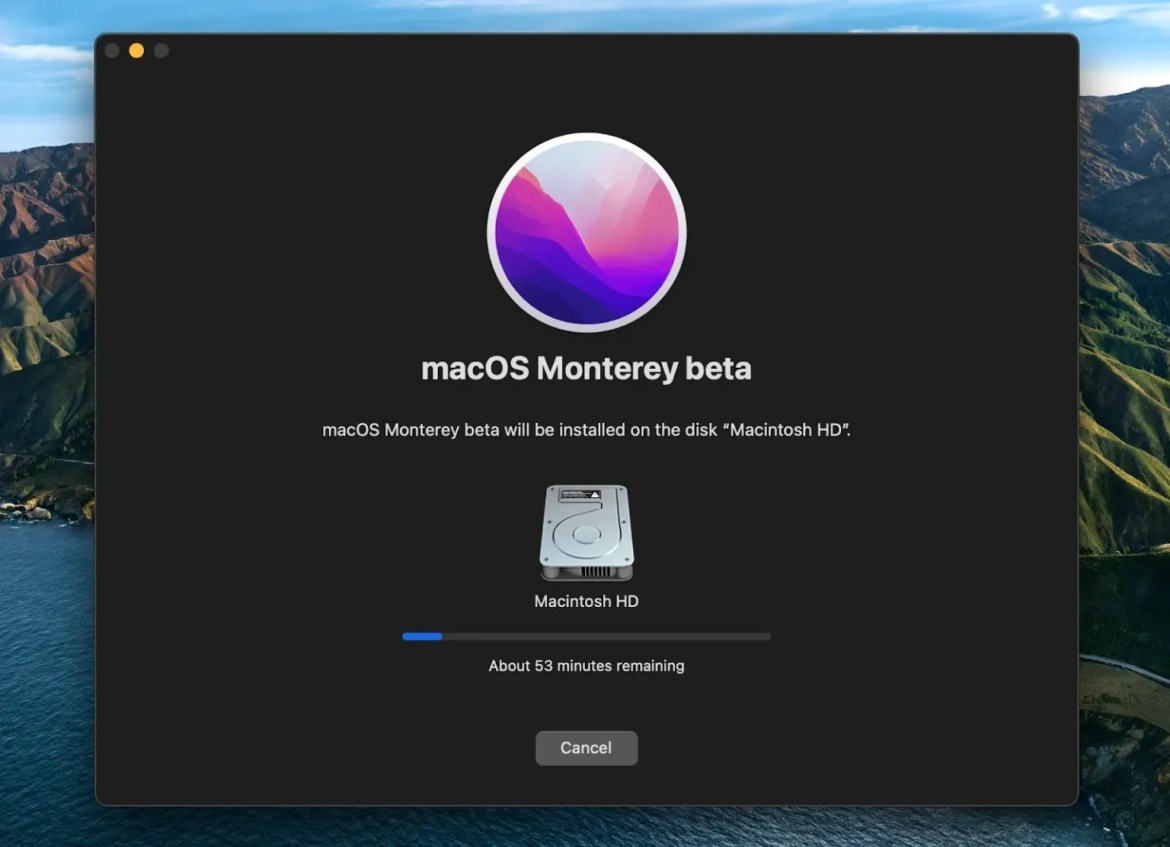Click the macOS Monterey logo icon
The width and height of the screenshot is (1170, 847).
[586, 232]
